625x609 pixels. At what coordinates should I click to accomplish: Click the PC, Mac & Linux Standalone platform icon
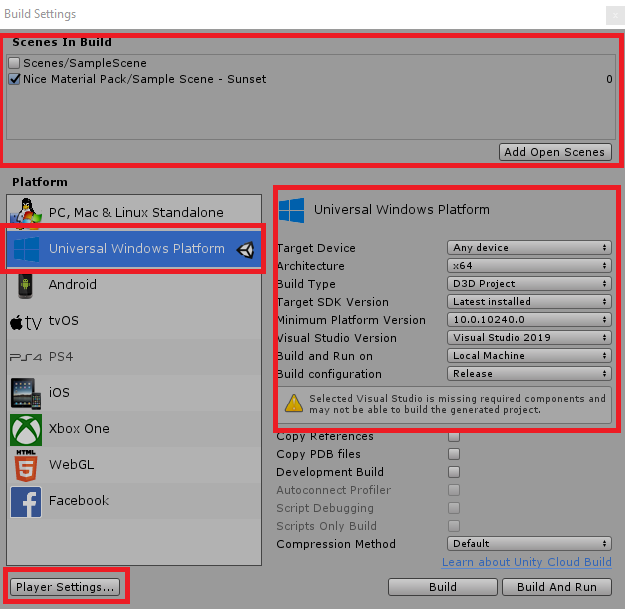(x=26, y=213)
